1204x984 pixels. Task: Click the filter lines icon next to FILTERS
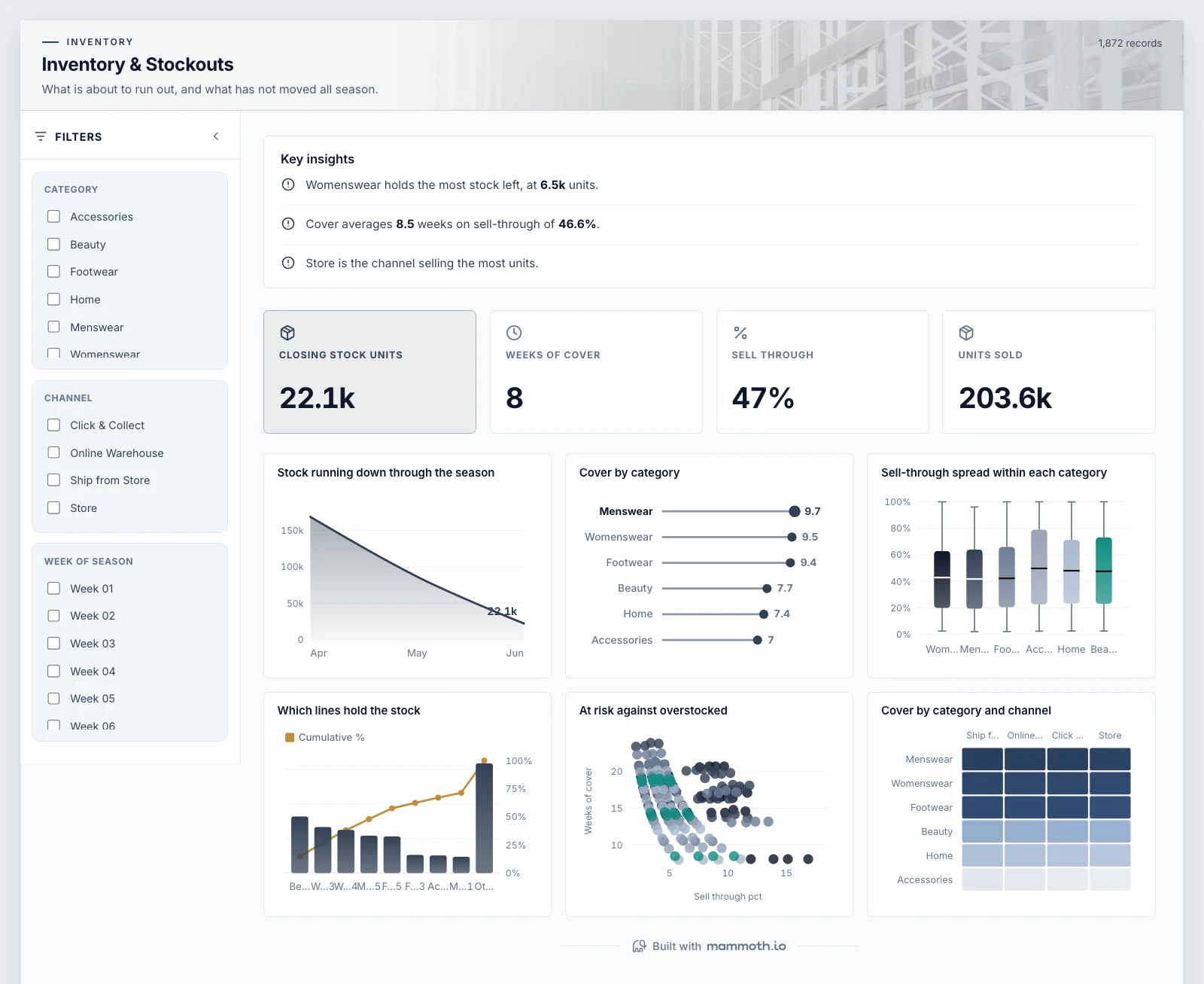(41, 136)
